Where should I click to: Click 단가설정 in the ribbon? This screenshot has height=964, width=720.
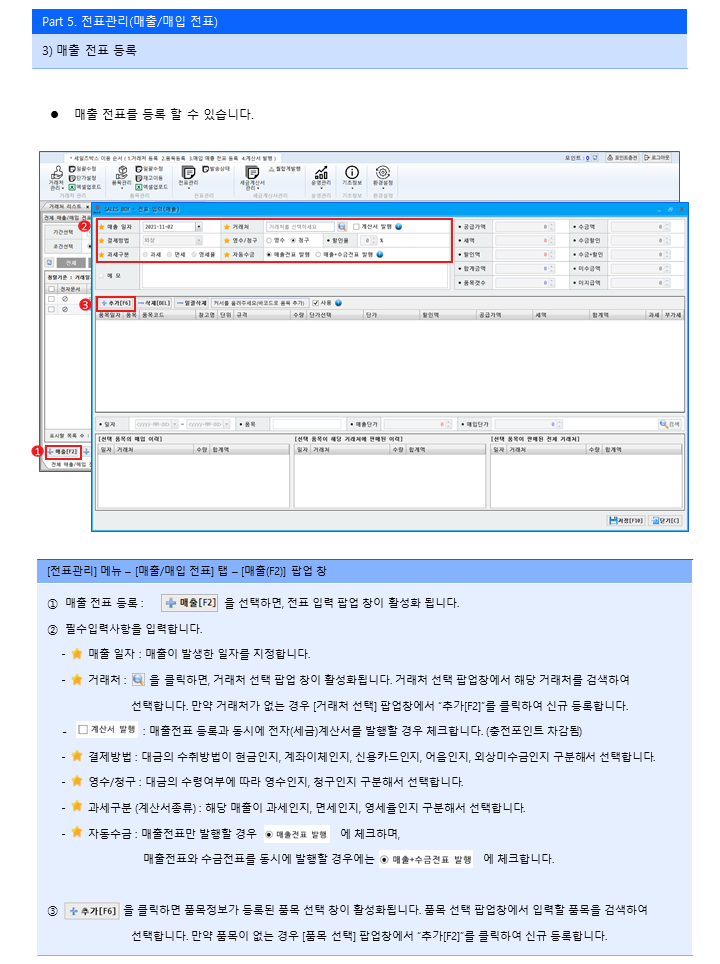(x=82, y=178)
